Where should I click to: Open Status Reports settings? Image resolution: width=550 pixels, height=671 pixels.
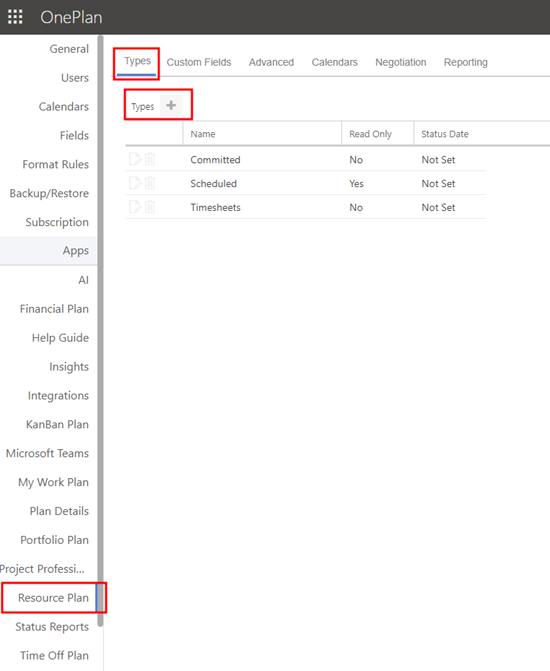[x=52, y=627]
